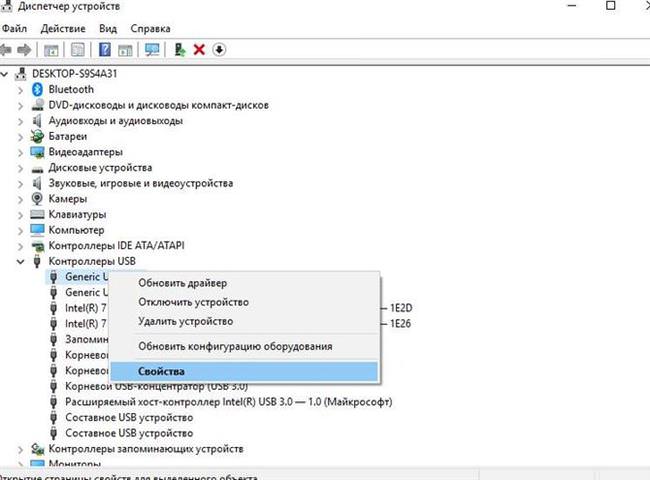This screenshot has height=480, width=650.
Task: Click the red X uninstall icon
Action: tap(199, 50)
